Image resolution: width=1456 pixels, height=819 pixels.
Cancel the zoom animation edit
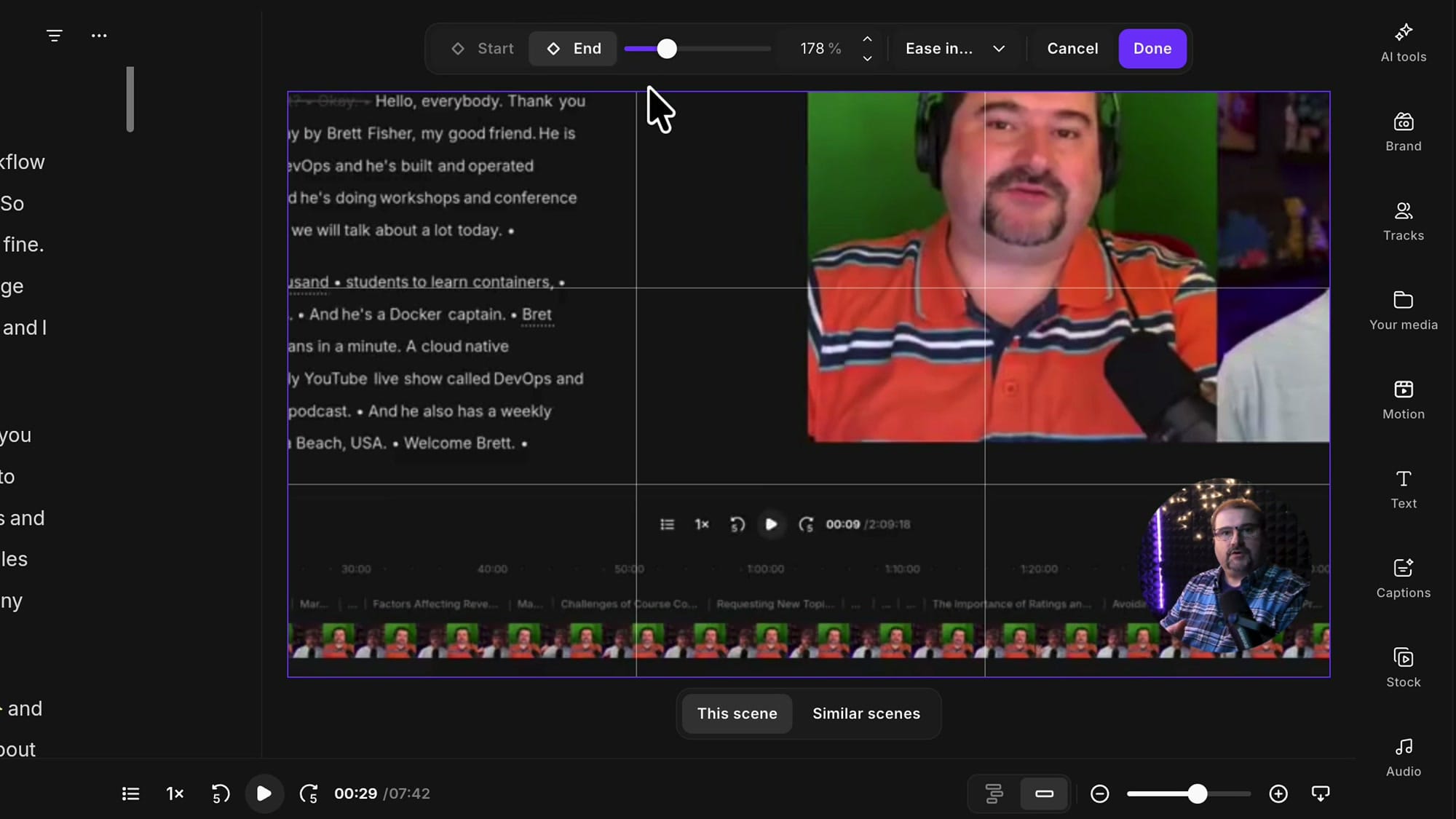[x=1072, y=49]
